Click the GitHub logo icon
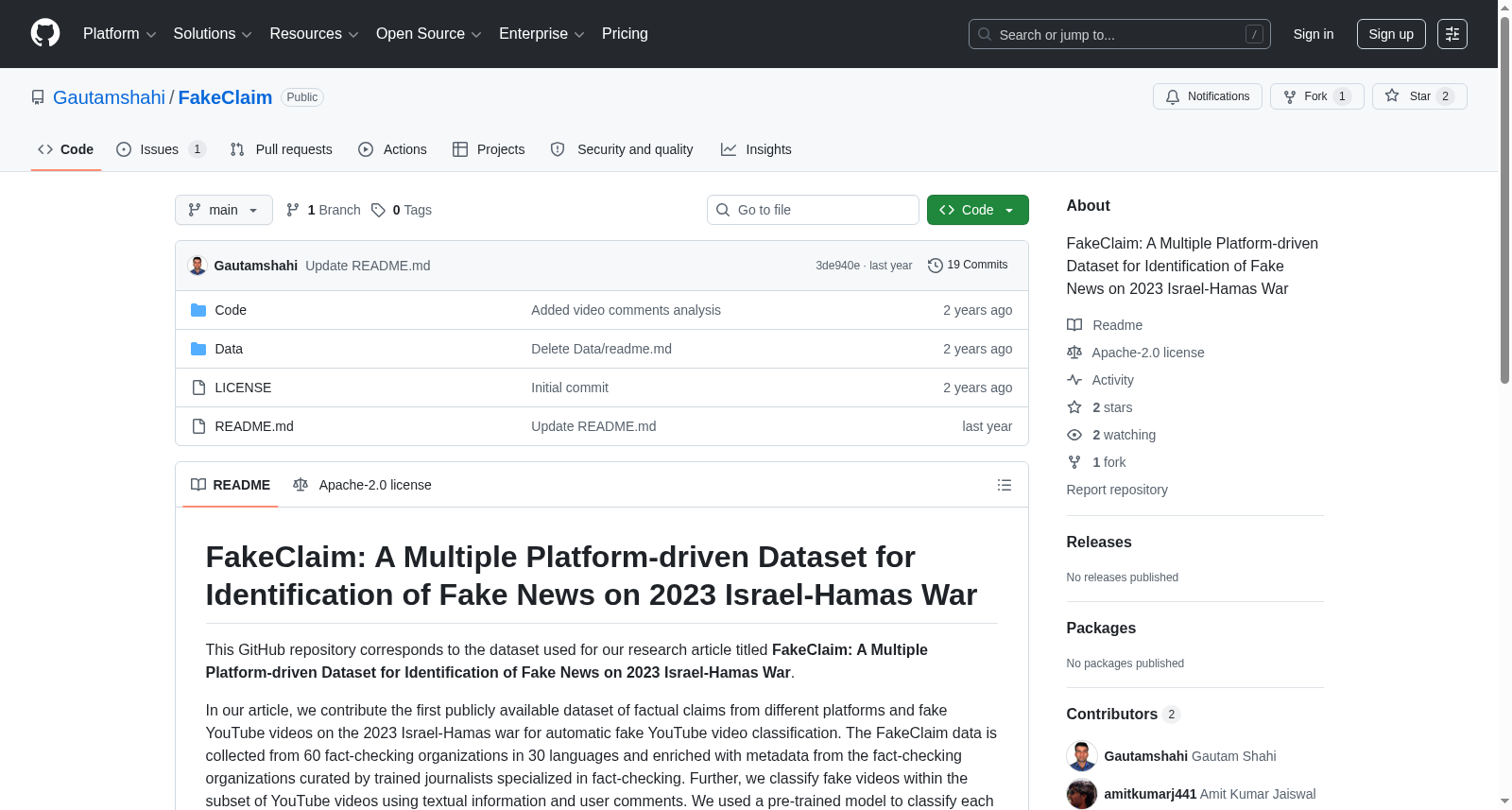1512x810 pixels. [45, 33]
